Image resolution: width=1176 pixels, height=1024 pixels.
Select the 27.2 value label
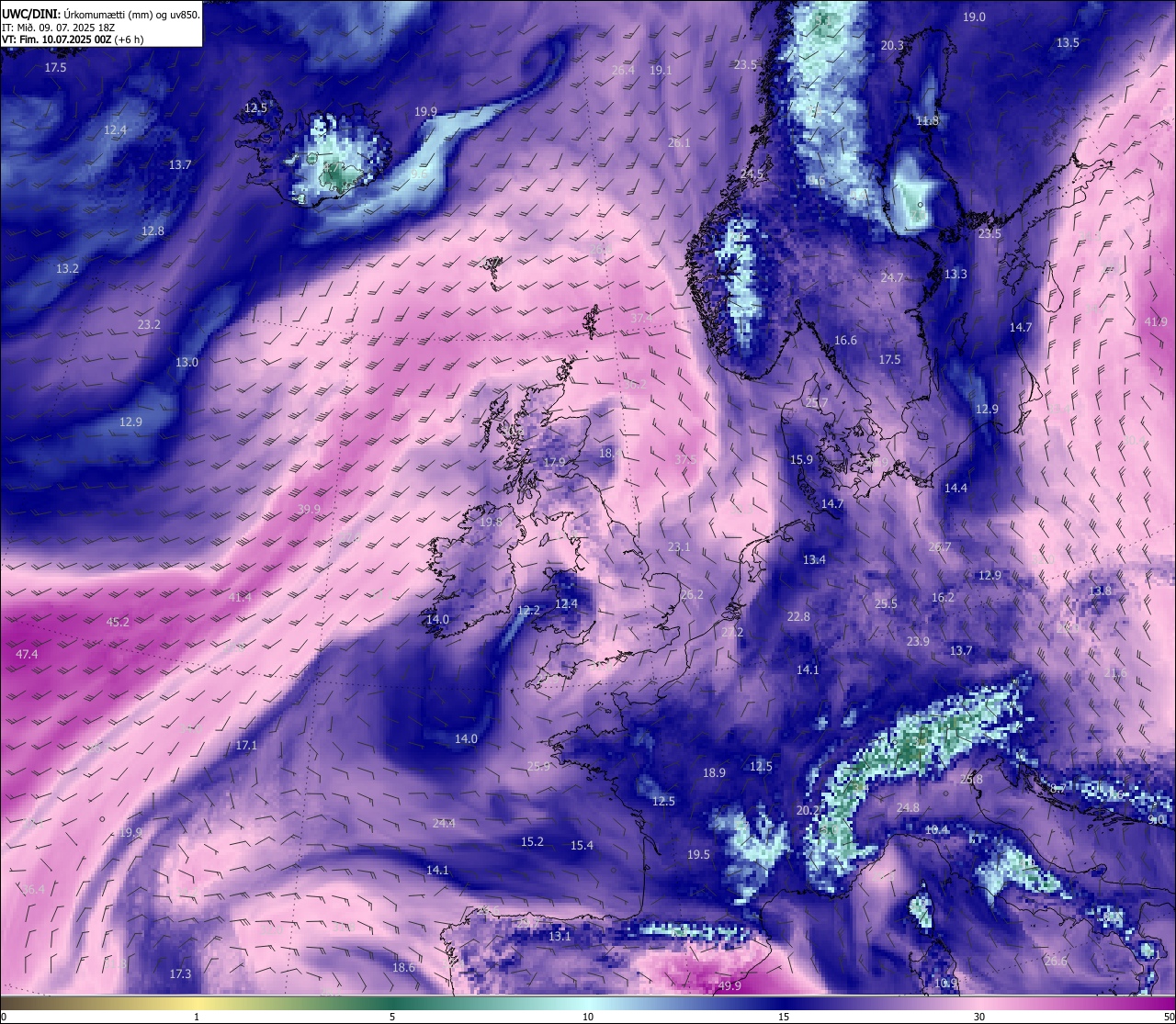tap(732, 632)
